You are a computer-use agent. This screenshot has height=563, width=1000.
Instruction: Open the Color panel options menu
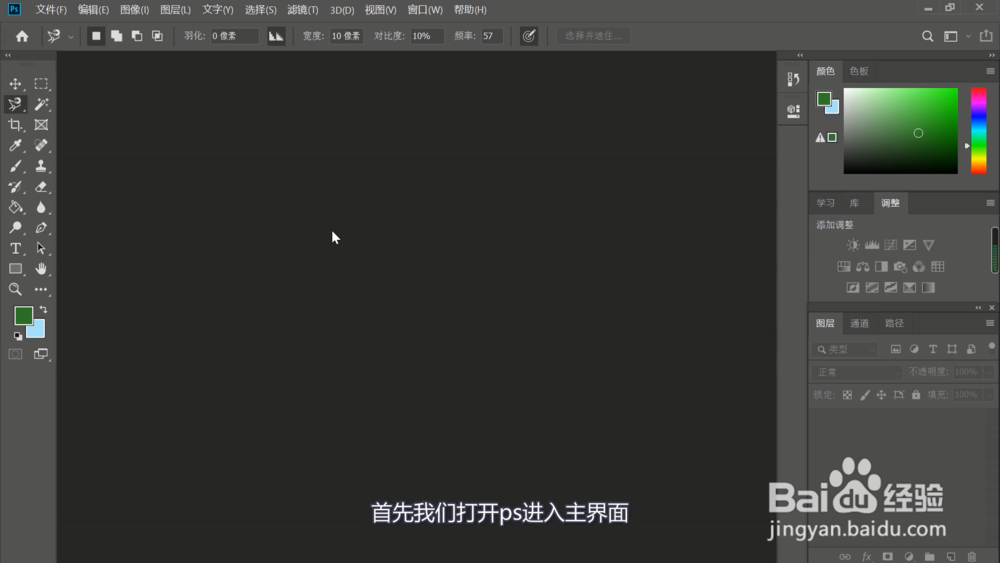tap(990, 71)
